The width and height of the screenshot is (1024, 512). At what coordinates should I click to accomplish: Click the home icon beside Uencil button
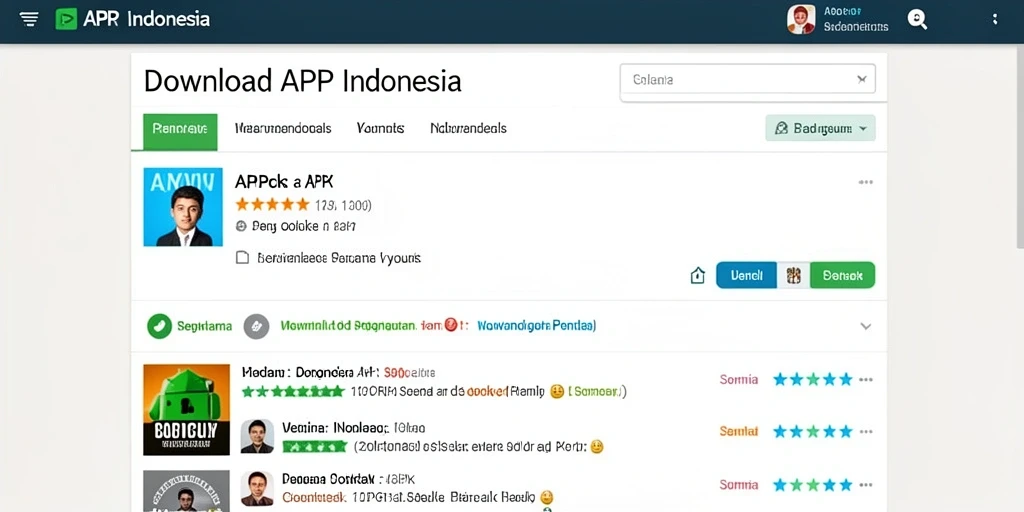[697, 276]
